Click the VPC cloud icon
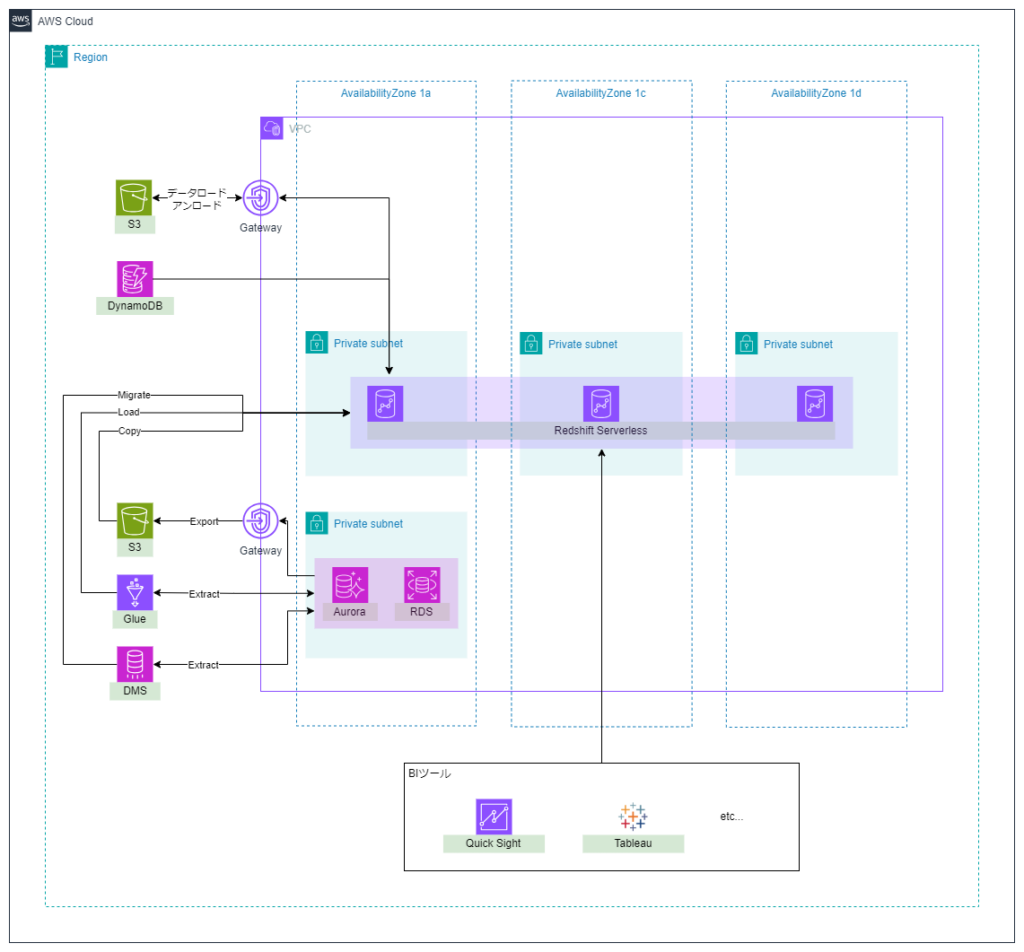The width and height of the screenshot is (1024, 952). [x=272, y=128]
